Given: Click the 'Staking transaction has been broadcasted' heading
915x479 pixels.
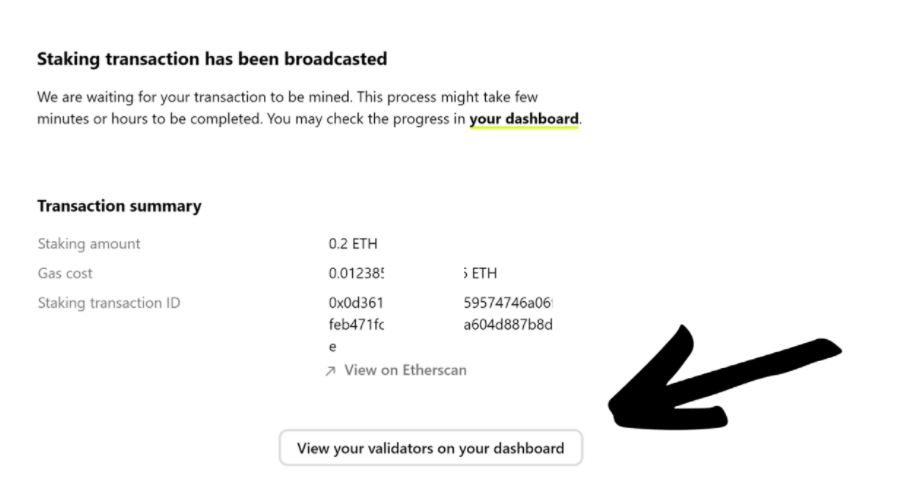Looking at the screenshot, I should click(211, 59).
